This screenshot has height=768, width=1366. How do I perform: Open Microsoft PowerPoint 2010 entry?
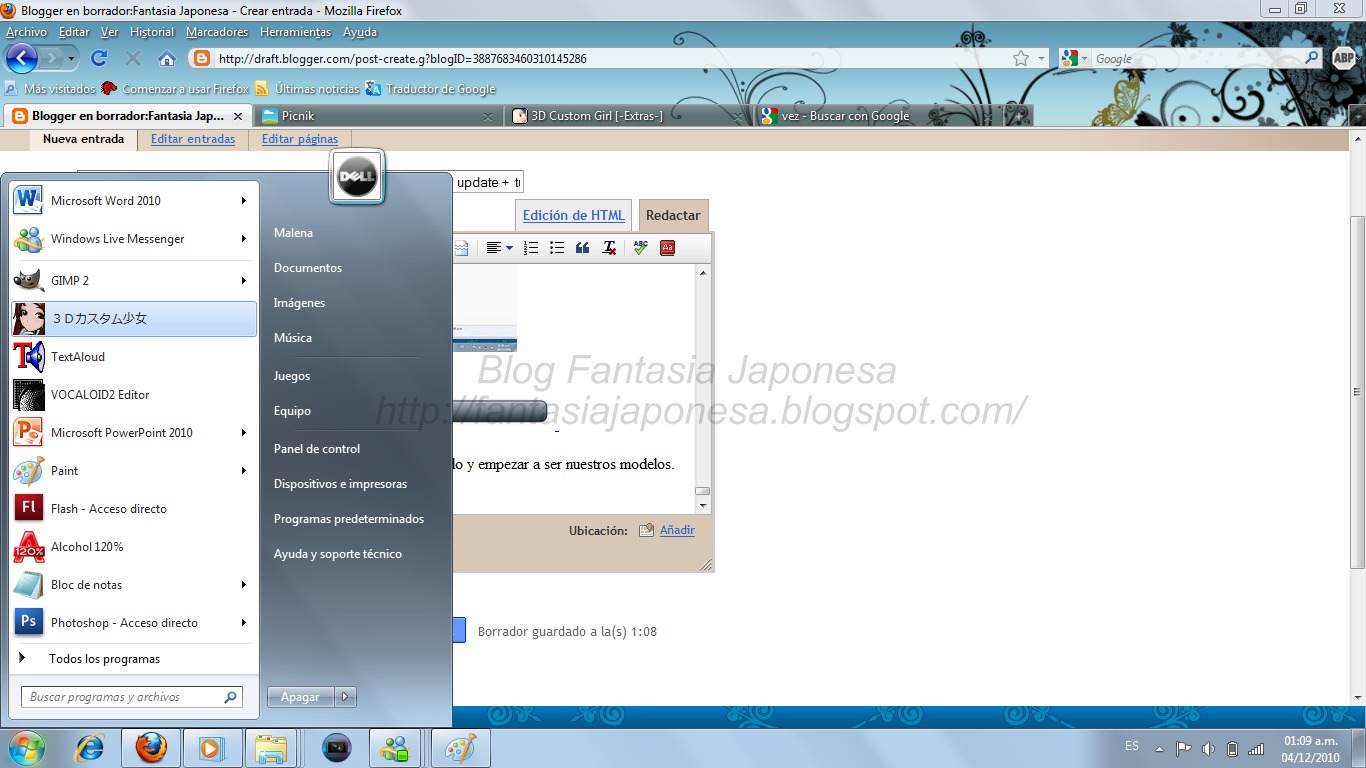(134, 433)
